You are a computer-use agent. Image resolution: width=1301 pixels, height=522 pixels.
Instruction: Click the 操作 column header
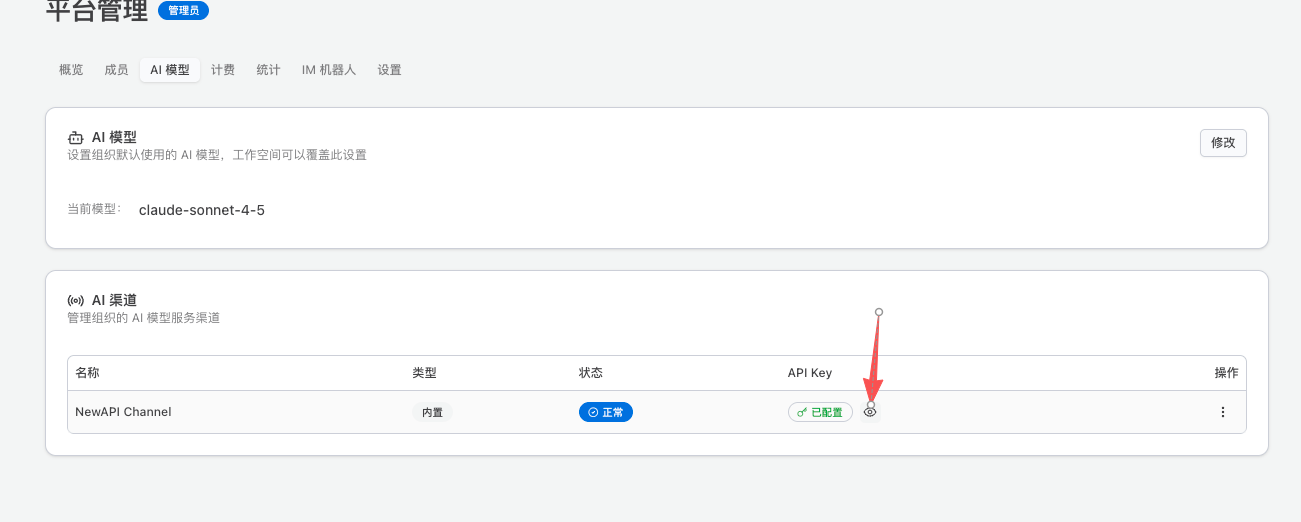[1226, 373]
